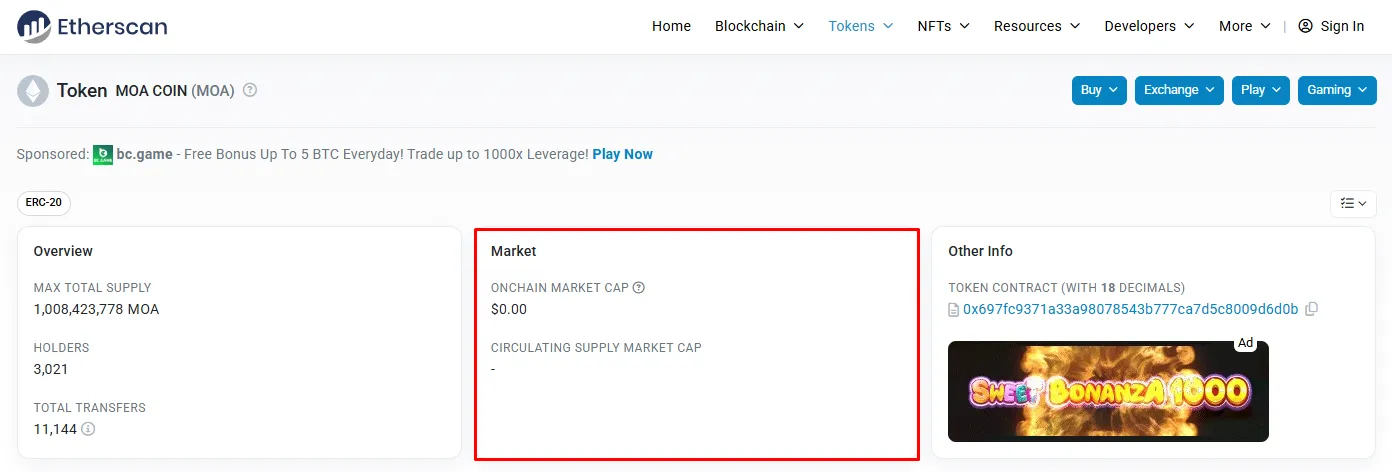Open the Tokens menu

861,26
